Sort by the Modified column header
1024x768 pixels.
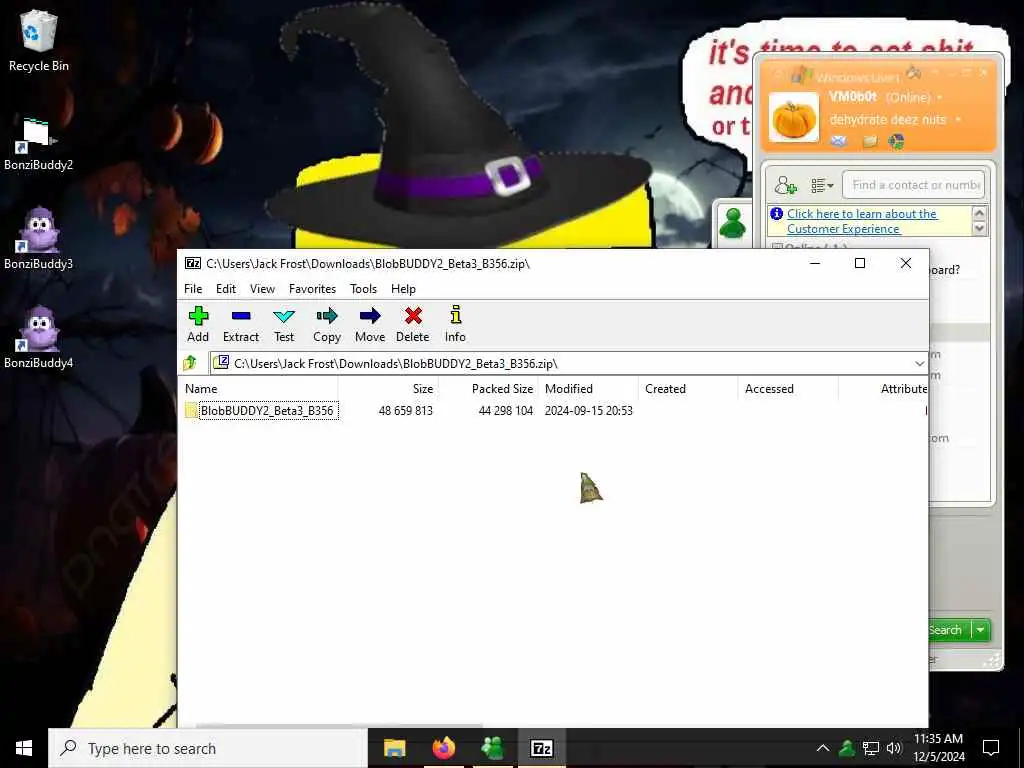[x=588, y=389]
